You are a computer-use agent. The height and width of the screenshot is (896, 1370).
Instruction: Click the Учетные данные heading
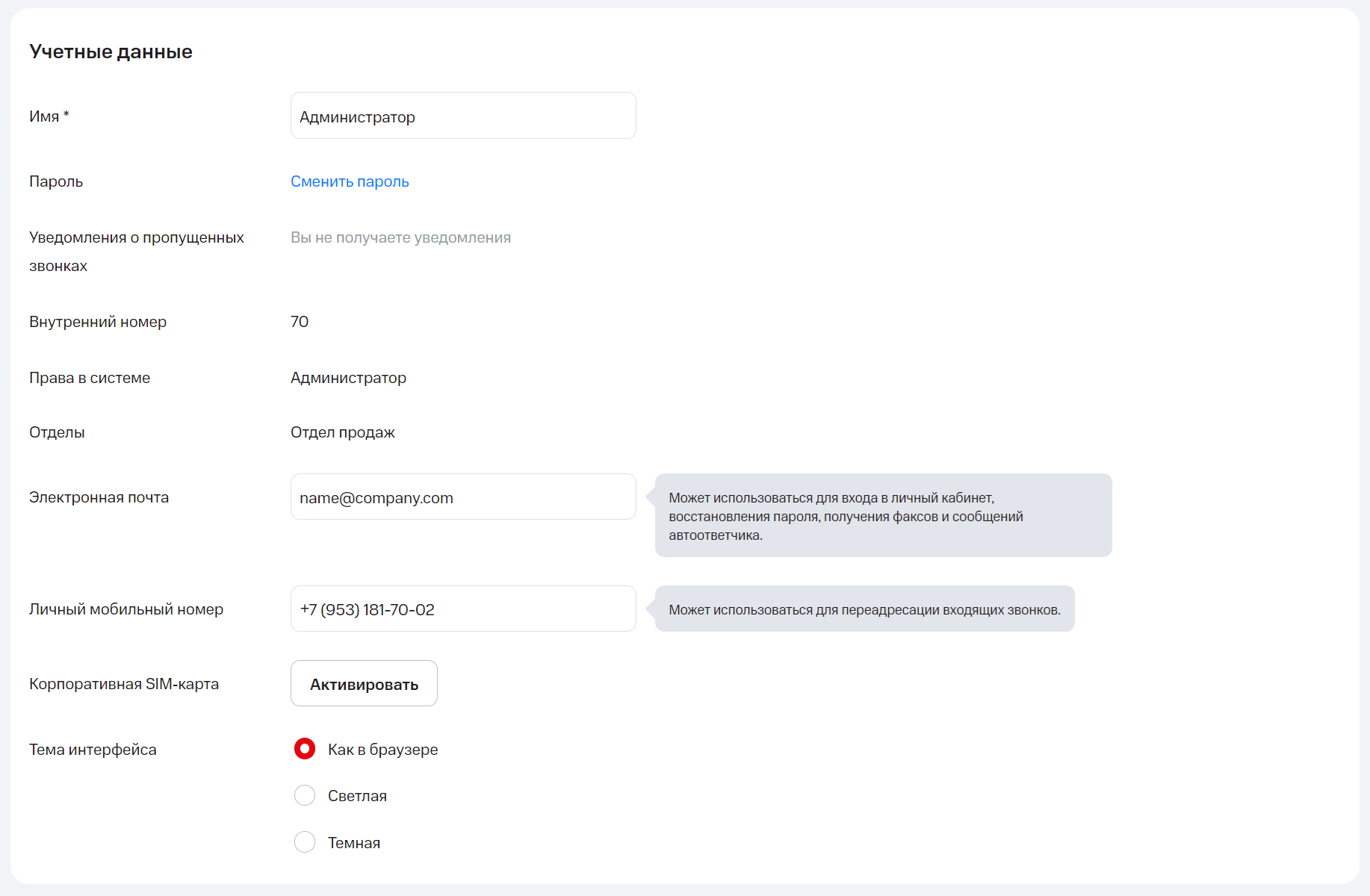point(111,52)
